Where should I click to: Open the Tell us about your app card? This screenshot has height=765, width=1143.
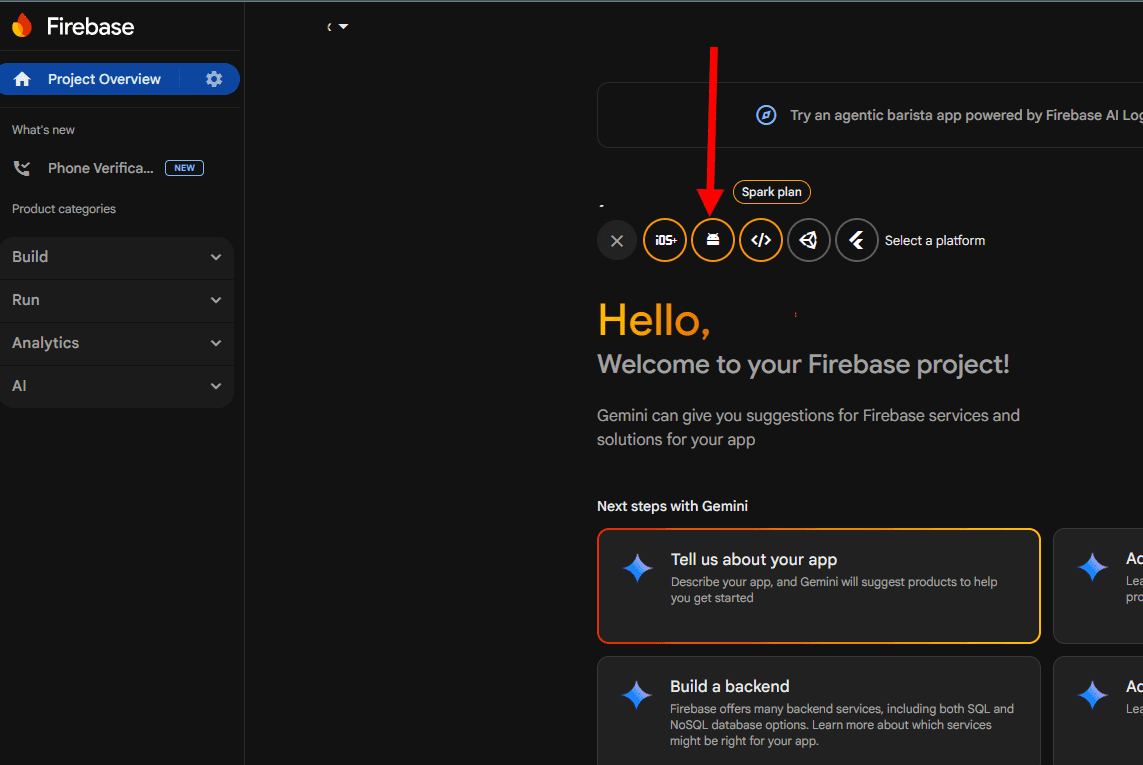coord(819,586)
